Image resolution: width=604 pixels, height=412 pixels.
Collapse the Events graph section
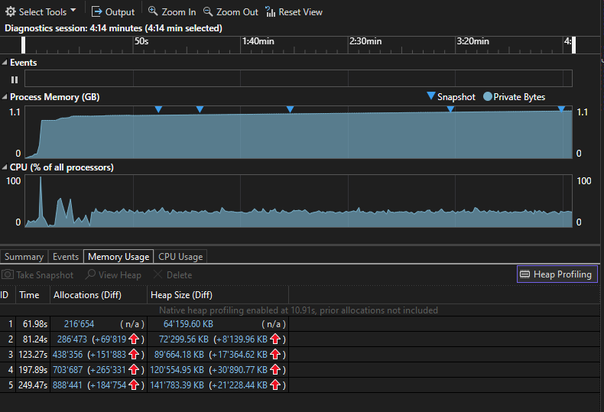click(x=5, y=62)
